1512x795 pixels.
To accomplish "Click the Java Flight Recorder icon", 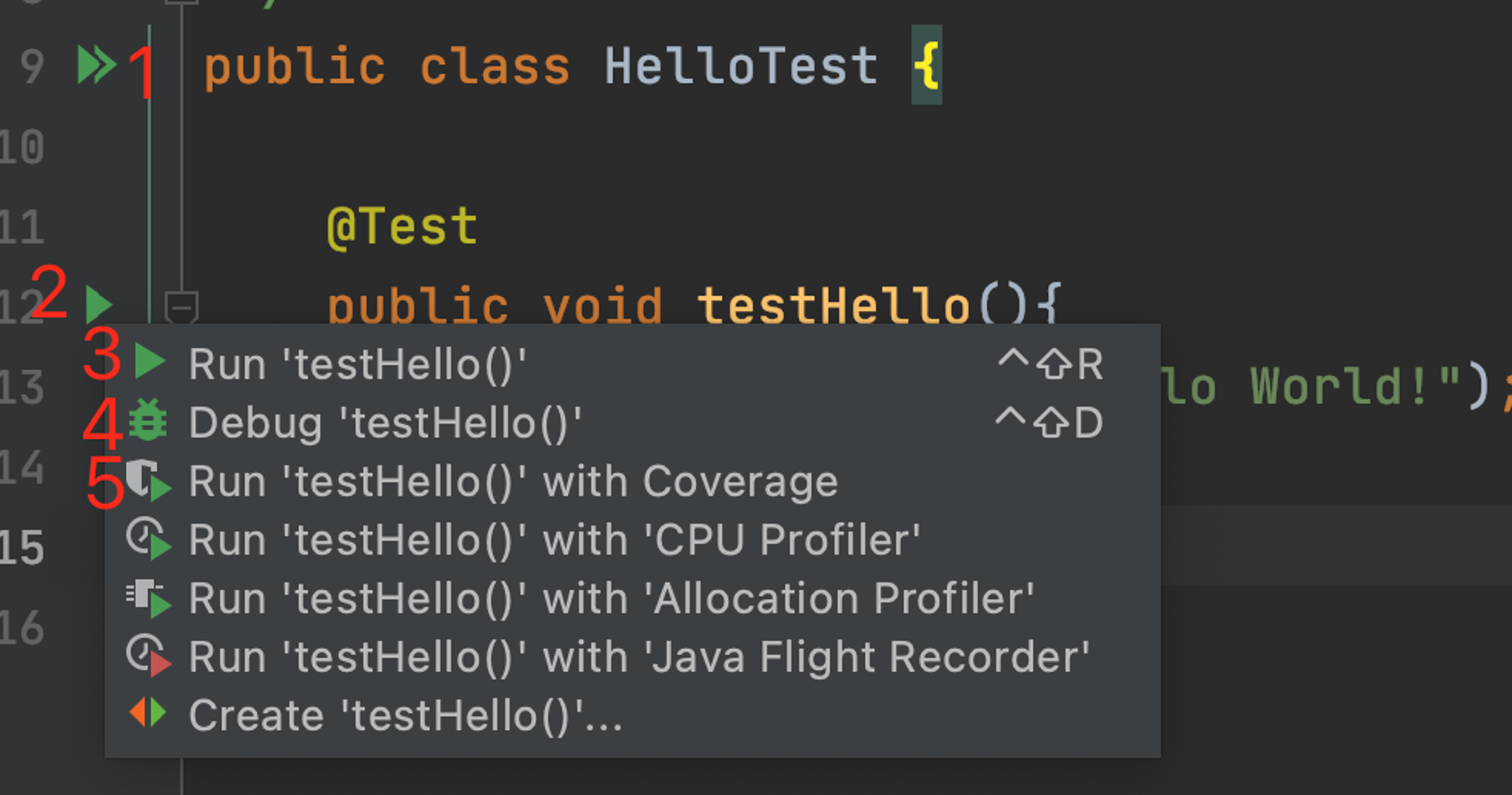I will point(148,656).
